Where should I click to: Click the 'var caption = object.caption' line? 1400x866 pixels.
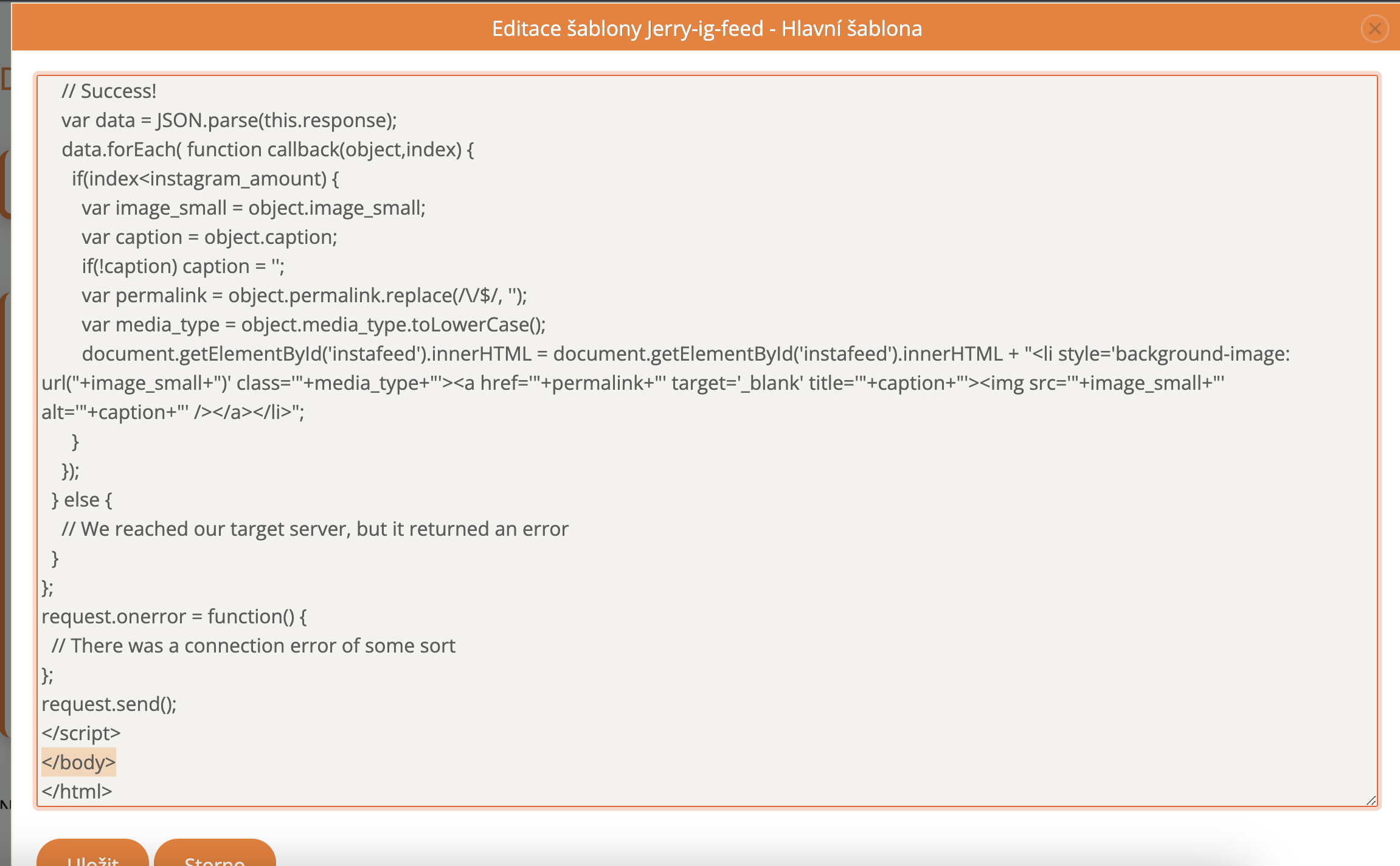pos(209,237)
